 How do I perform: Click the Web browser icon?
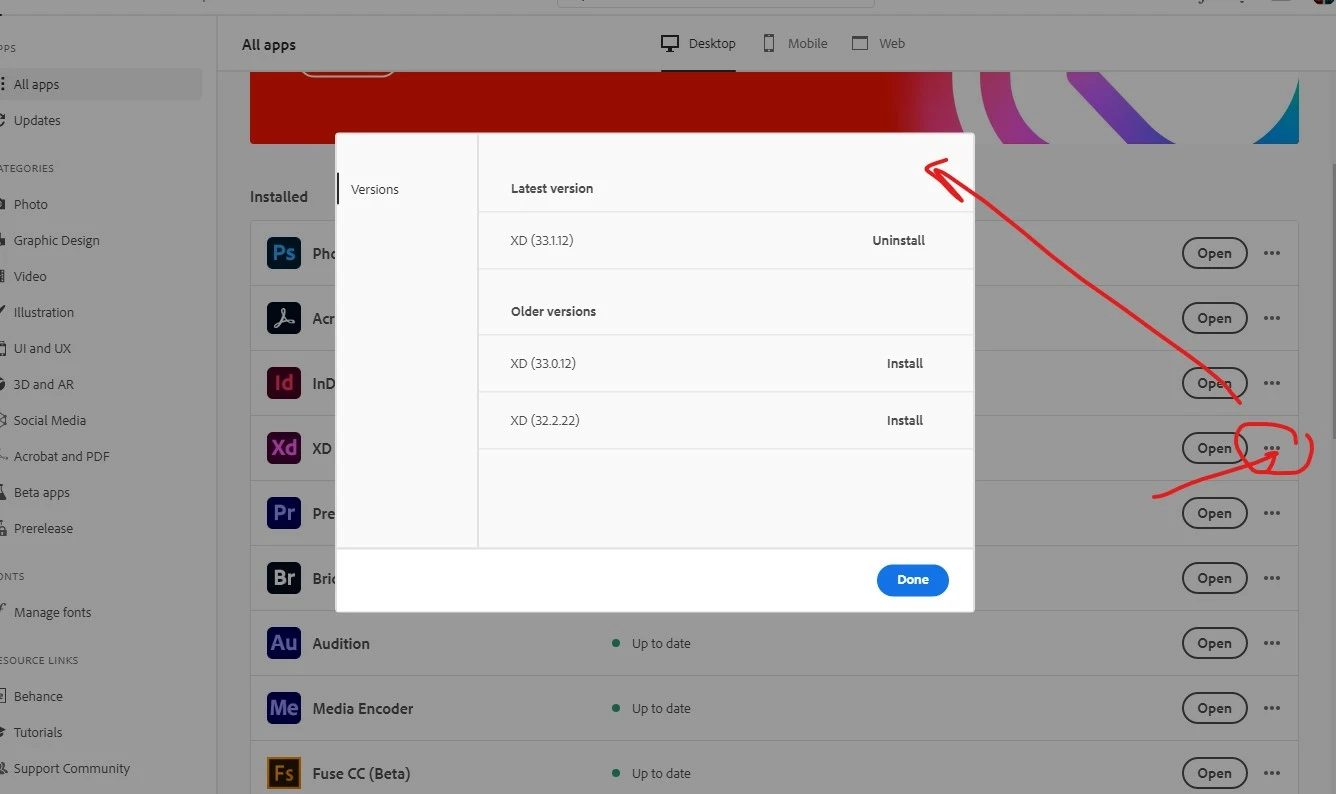(860, 44)
